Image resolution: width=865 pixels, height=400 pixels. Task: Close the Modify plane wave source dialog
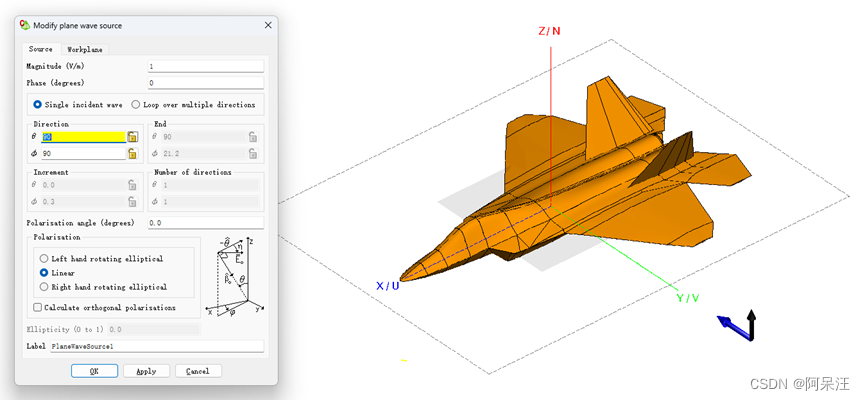point(268,25)
